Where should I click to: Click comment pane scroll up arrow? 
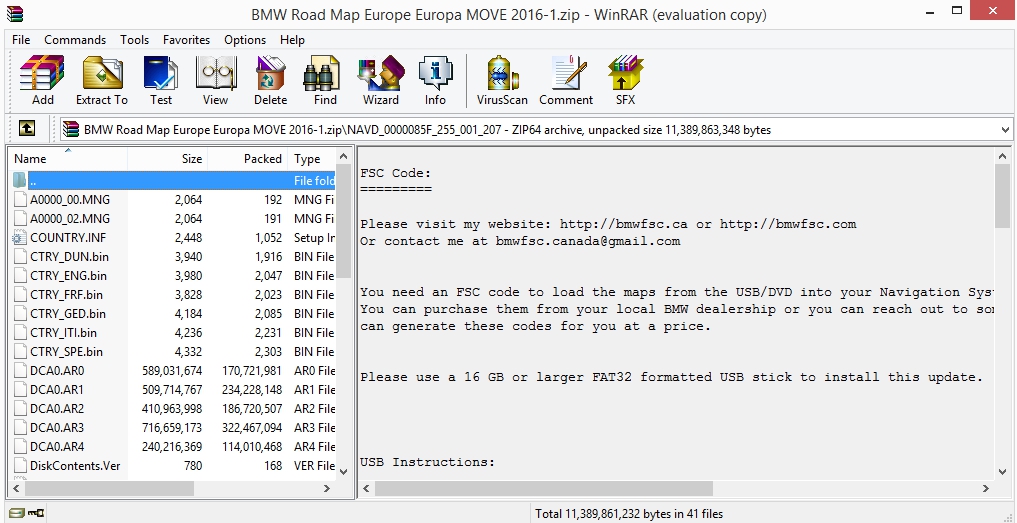1002,156
